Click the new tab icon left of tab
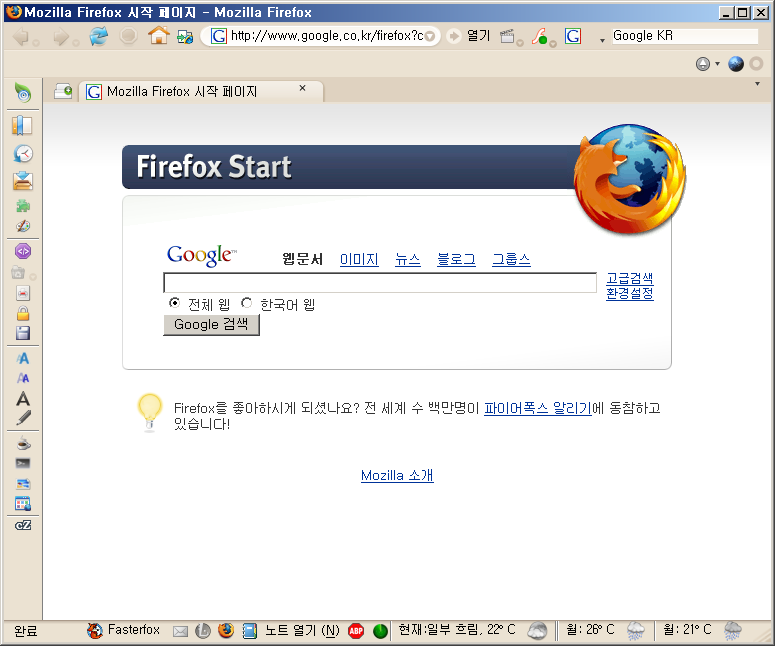This screenshot has height=646, width=775. click(x=63, y=91)
